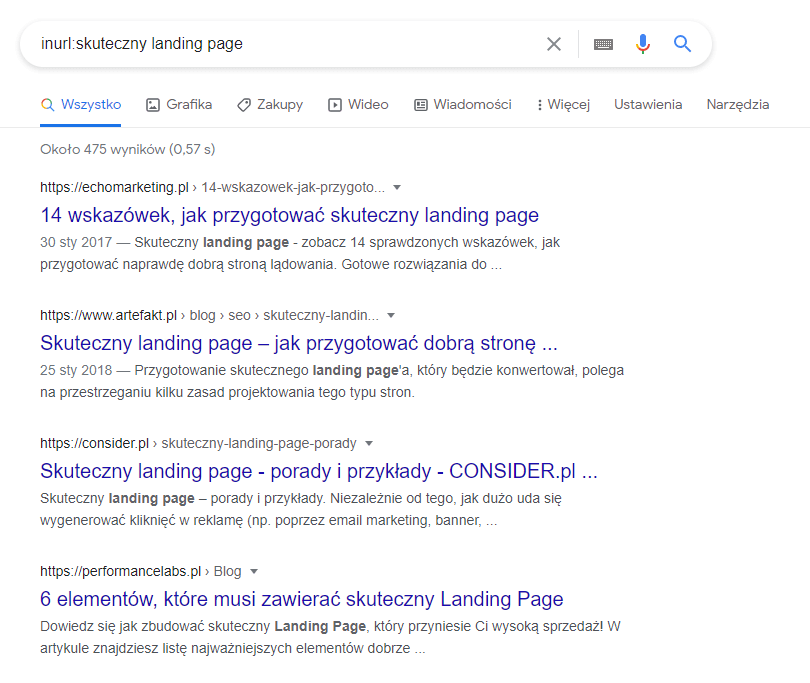Switch to Zakupy results
Viewport: 810px width, 683px height.
(x=270, y=104)
